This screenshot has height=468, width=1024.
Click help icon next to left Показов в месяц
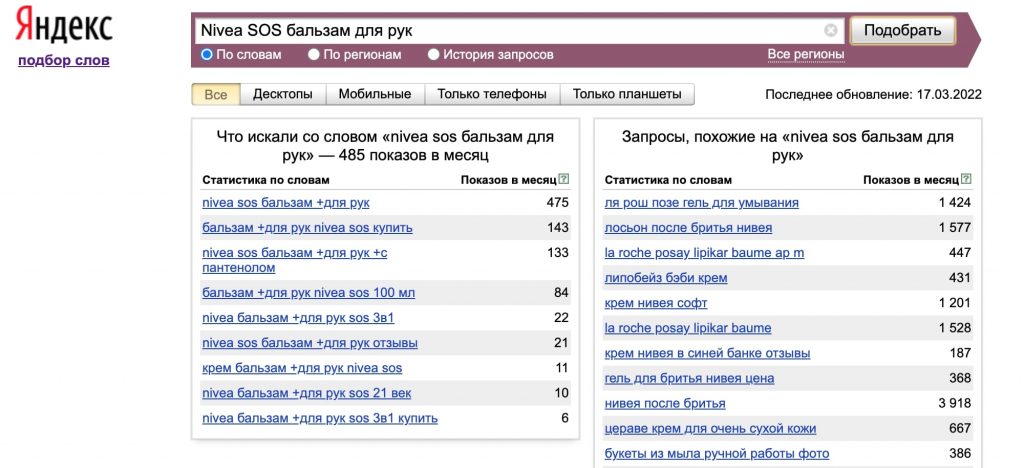pyautogui.click(x=564, y=179)
